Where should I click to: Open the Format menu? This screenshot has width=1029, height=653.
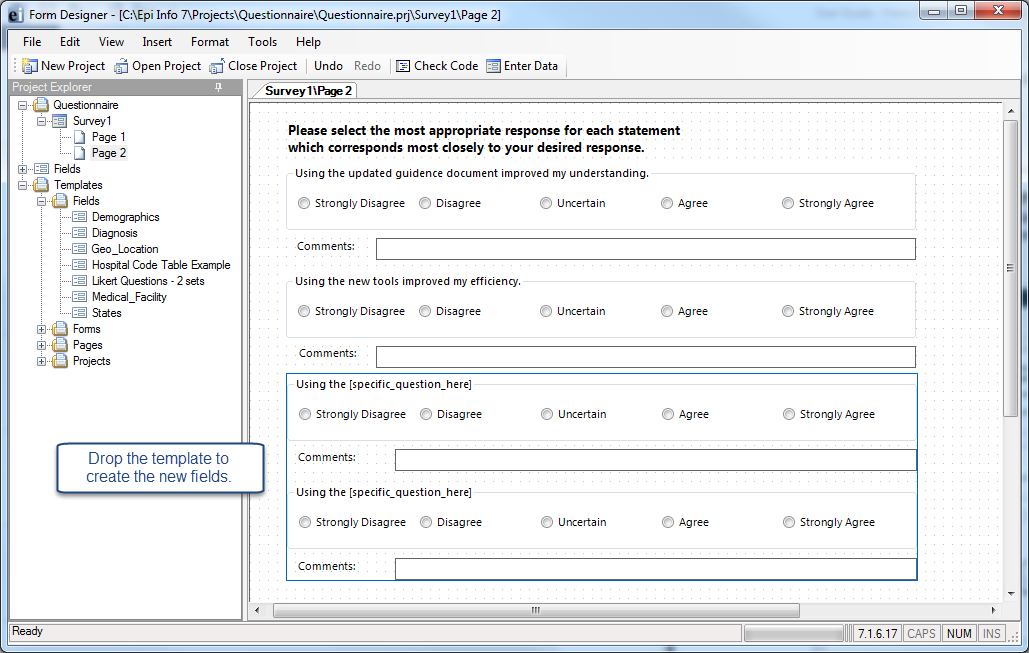coord(210,42)
